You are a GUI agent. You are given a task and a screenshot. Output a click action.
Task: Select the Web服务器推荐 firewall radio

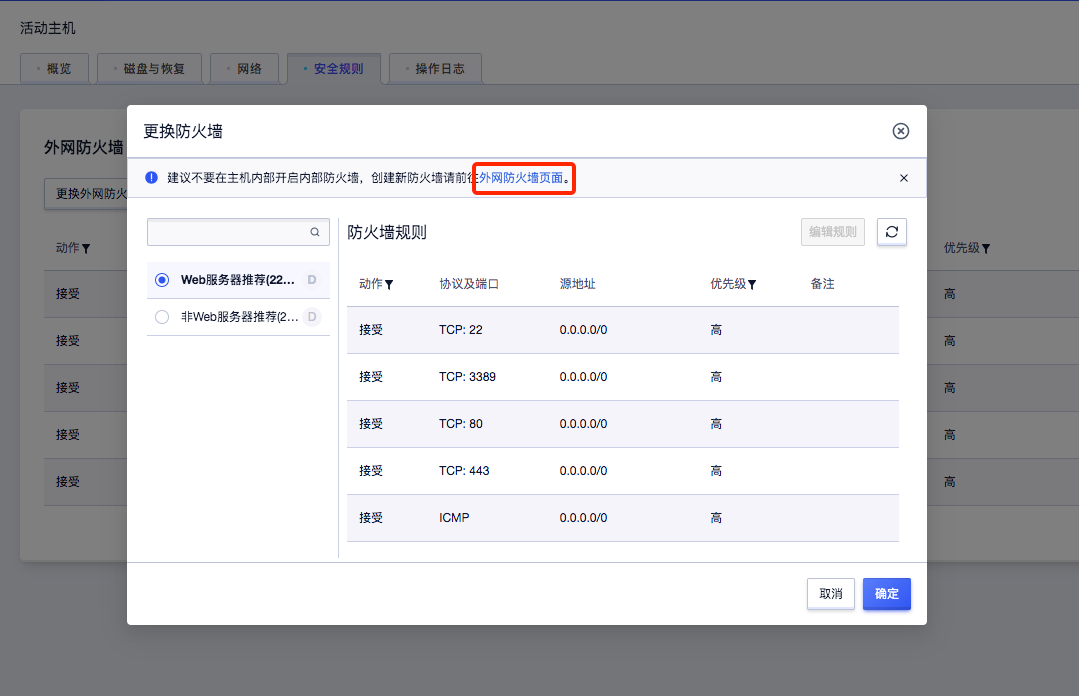pyautogui.click(x=162, y=280)
